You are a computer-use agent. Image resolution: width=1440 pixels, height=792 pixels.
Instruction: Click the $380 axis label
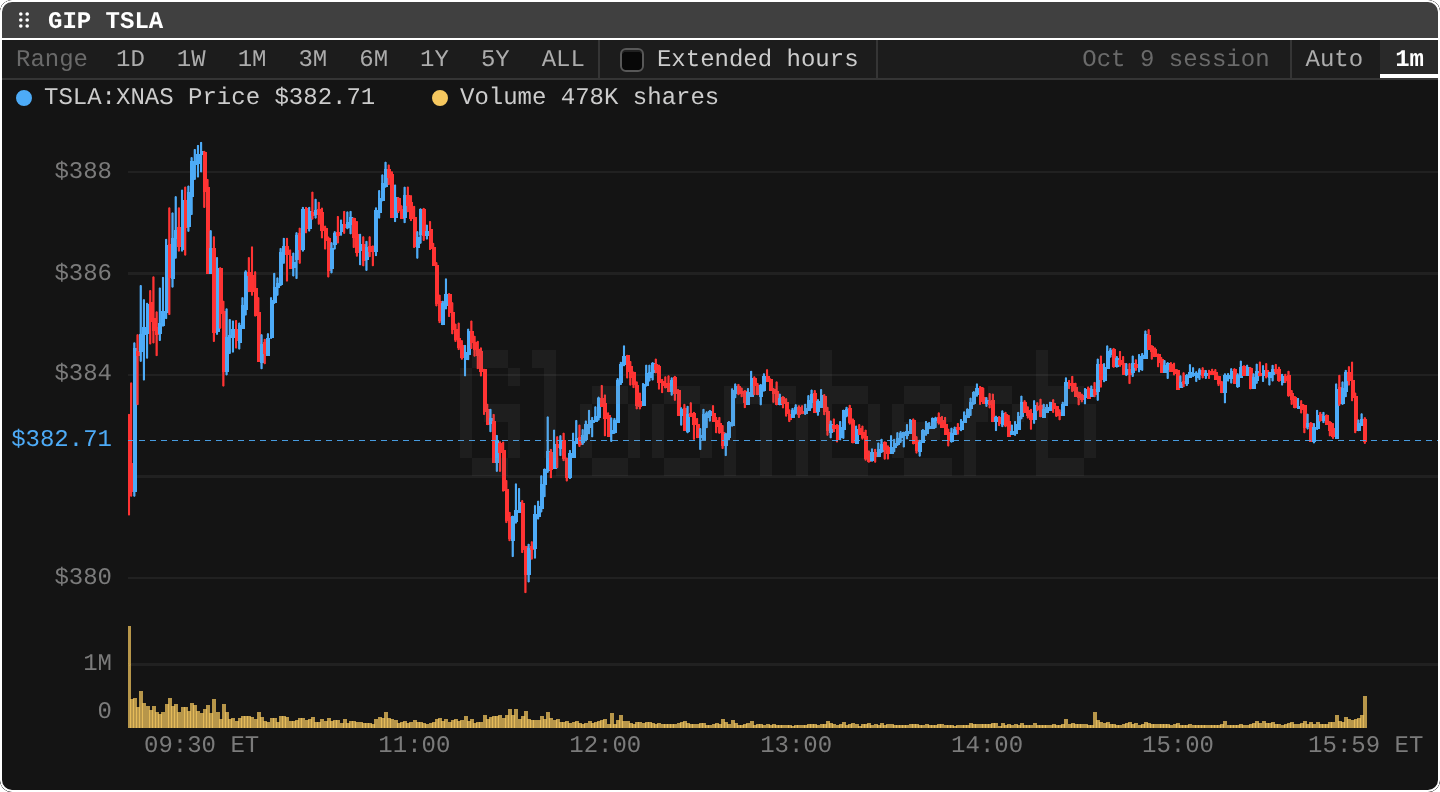click(x=83, y=577)
